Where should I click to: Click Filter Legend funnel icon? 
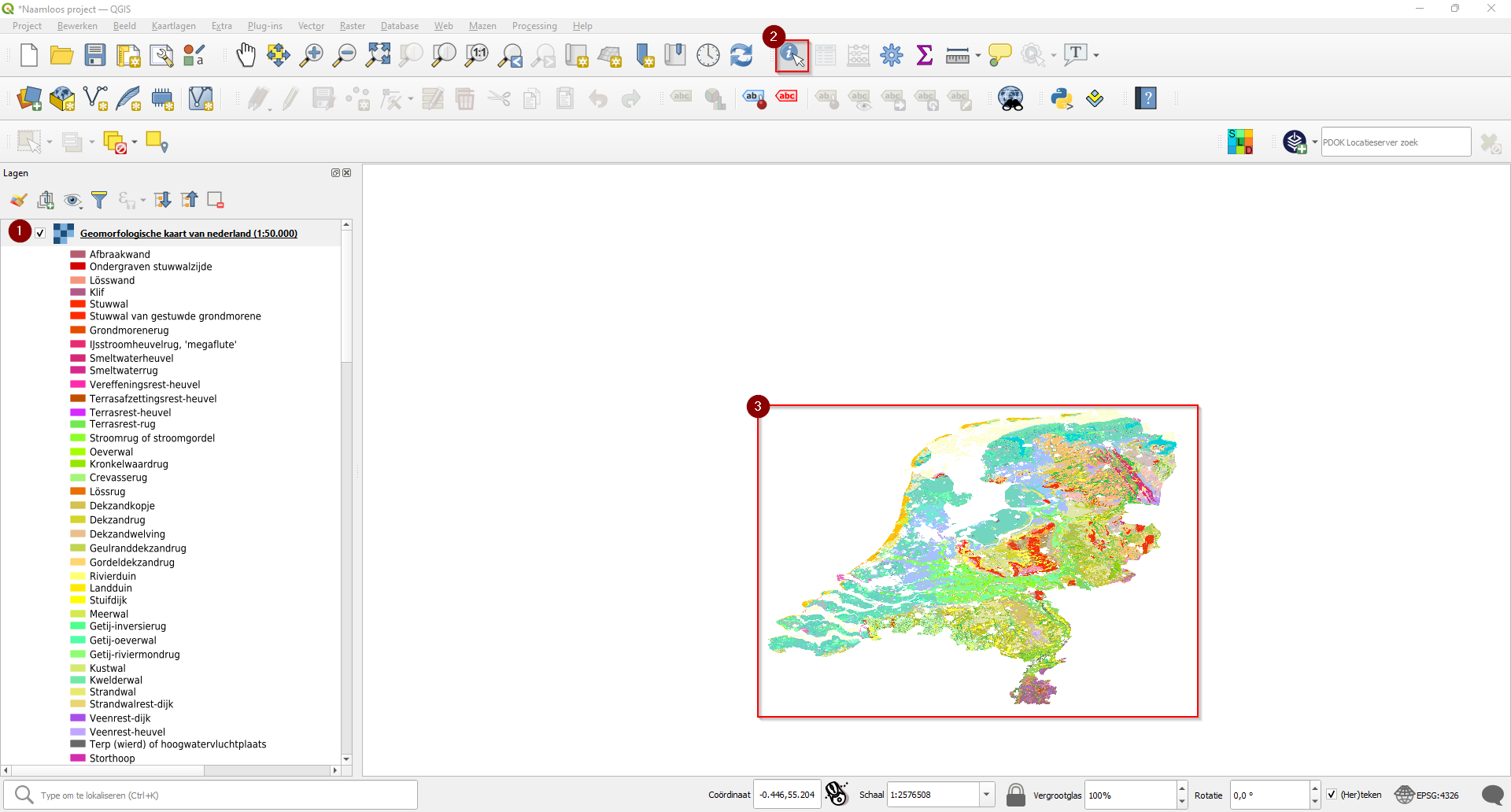[x=99, y=200]
